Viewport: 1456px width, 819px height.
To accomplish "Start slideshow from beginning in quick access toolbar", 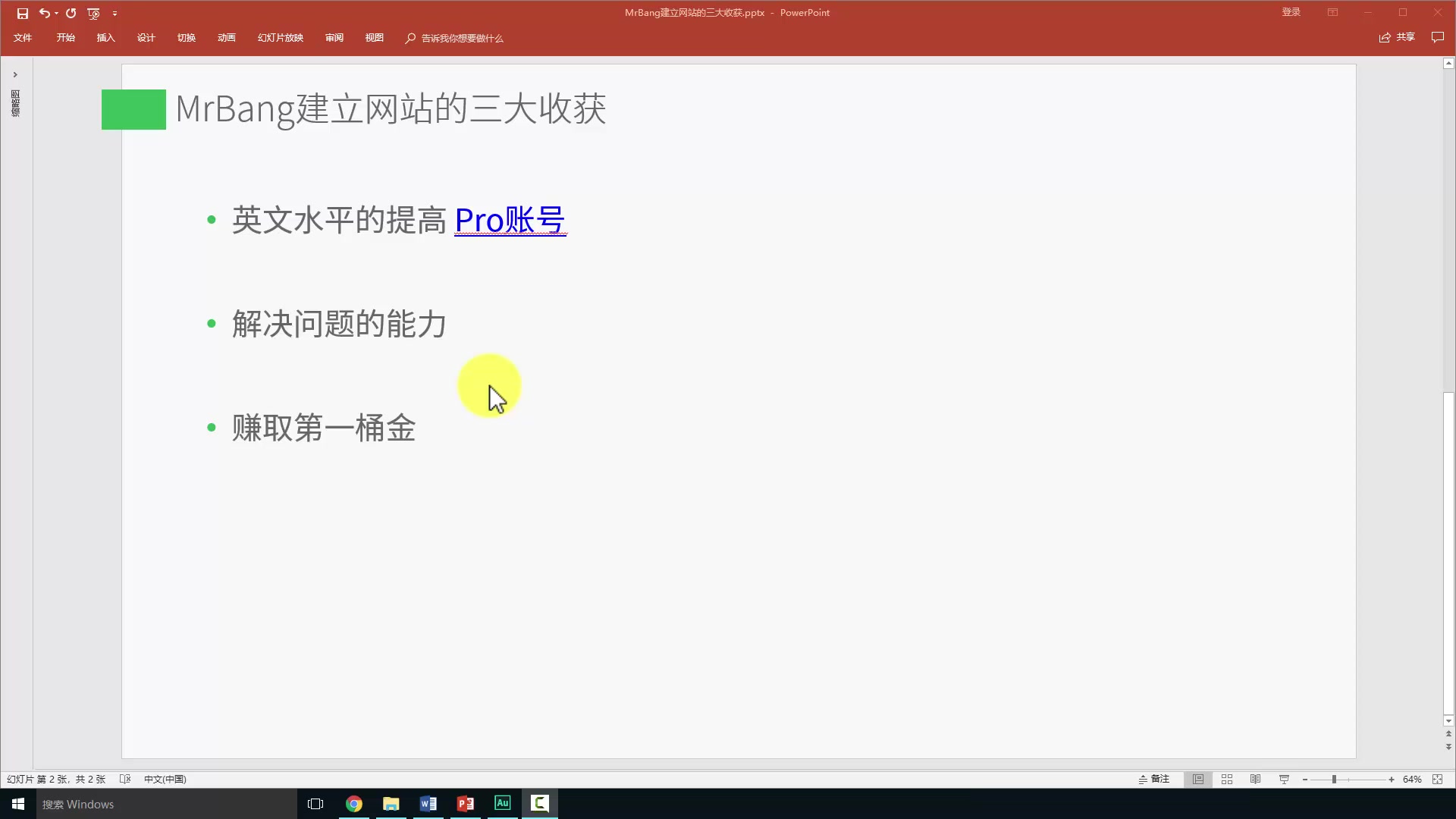I will tap(93, 13).
